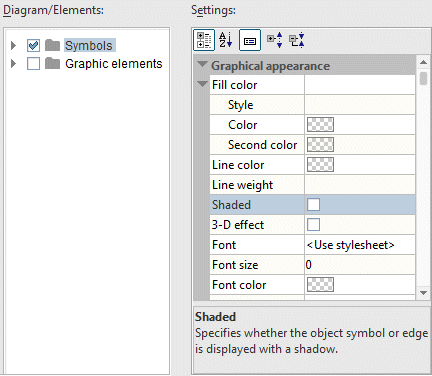Collapse the Fill color property group
Image resolution: width=432 pixels, height=376 pixels.
click(x=202, y=84)
